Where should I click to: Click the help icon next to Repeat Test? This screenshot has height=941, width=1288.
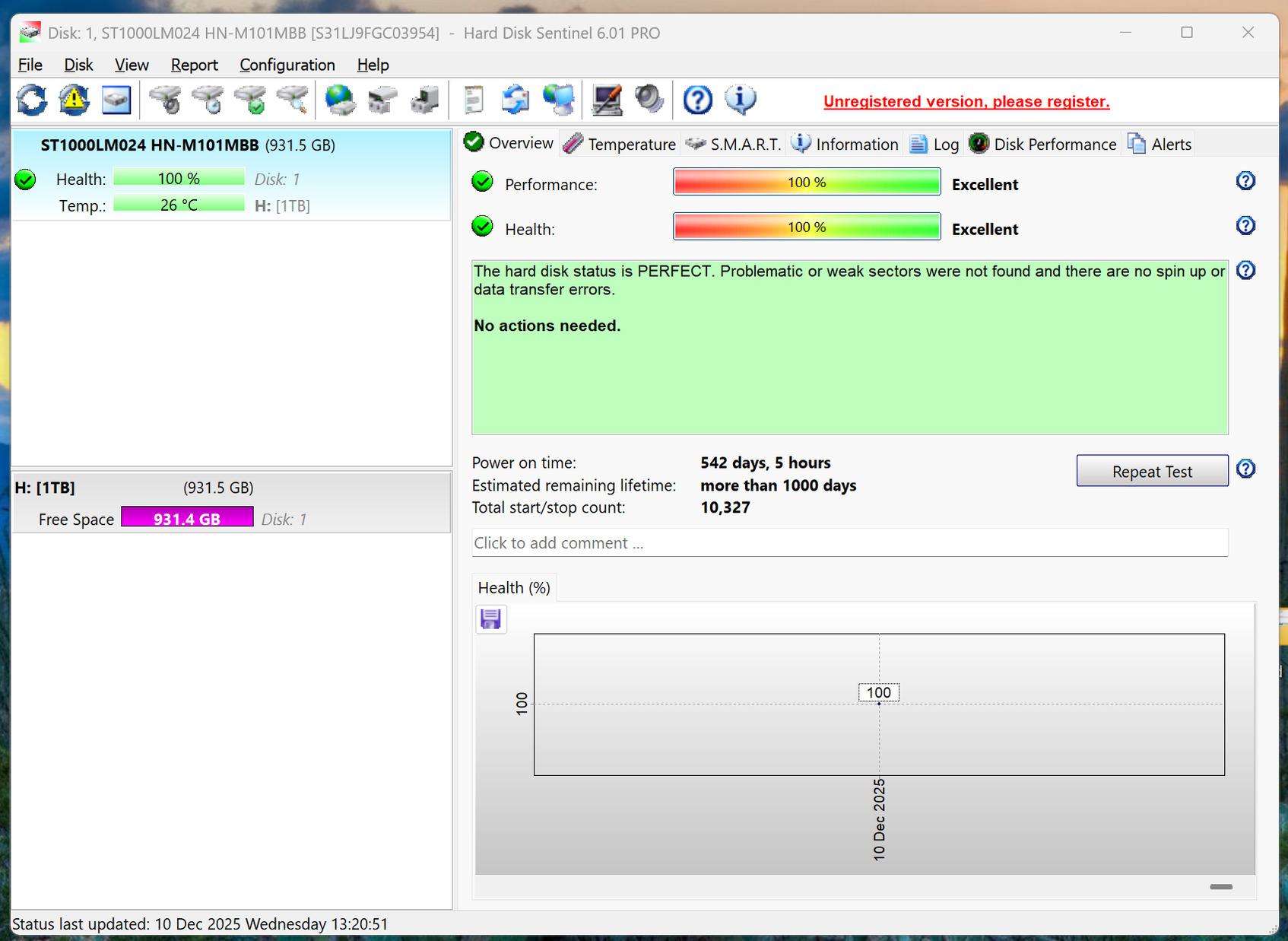click(x=1245, y=469)
